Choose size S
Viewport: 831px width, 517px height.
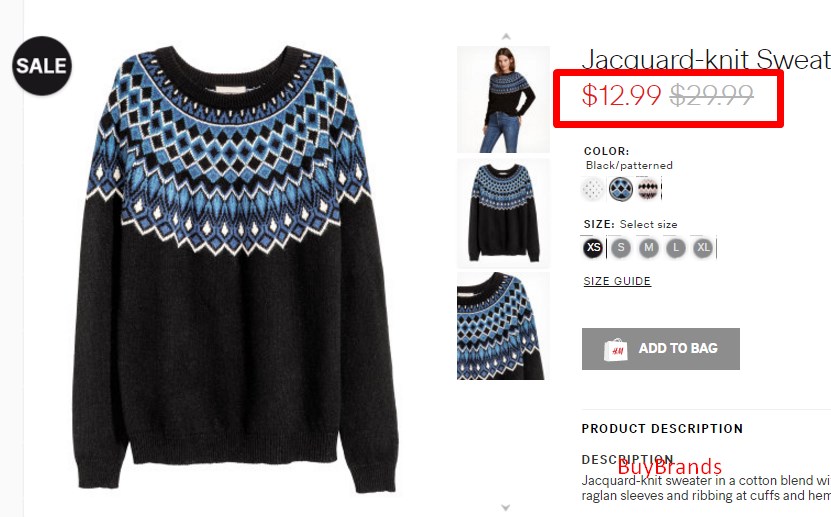coord(621,247)
